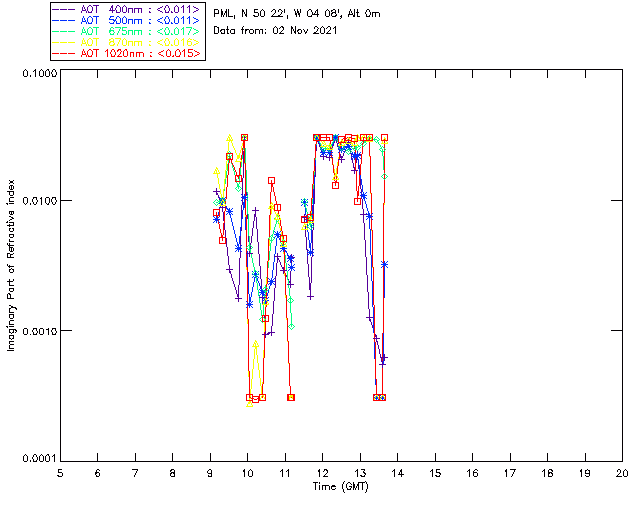Viewport: 640px width, 512px height.
Task: Select the AOT 1020nm legend entry
Action: click(x=127, y=53)
